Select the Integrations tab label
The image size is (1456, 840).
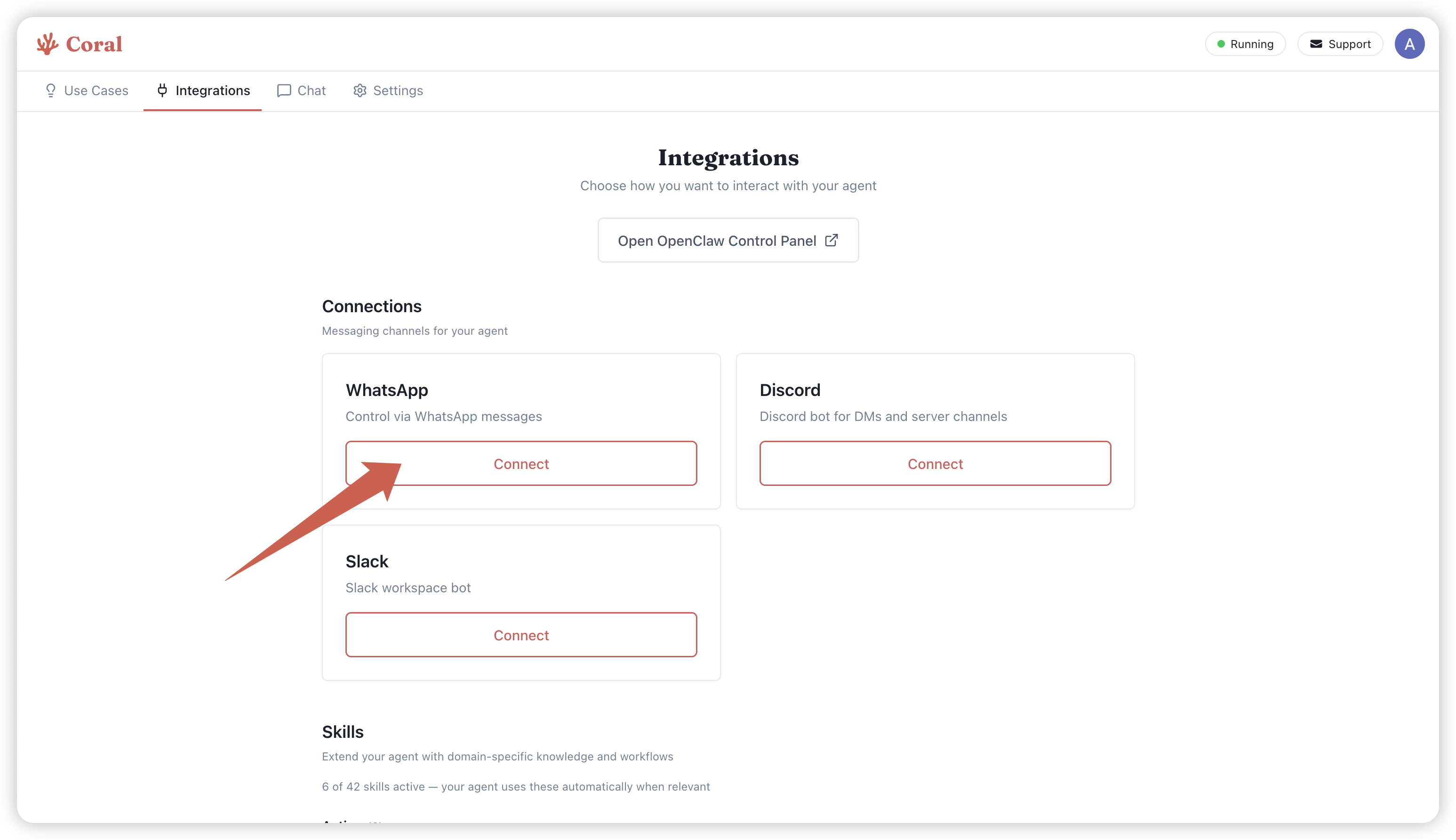click(x=213, y=90)
